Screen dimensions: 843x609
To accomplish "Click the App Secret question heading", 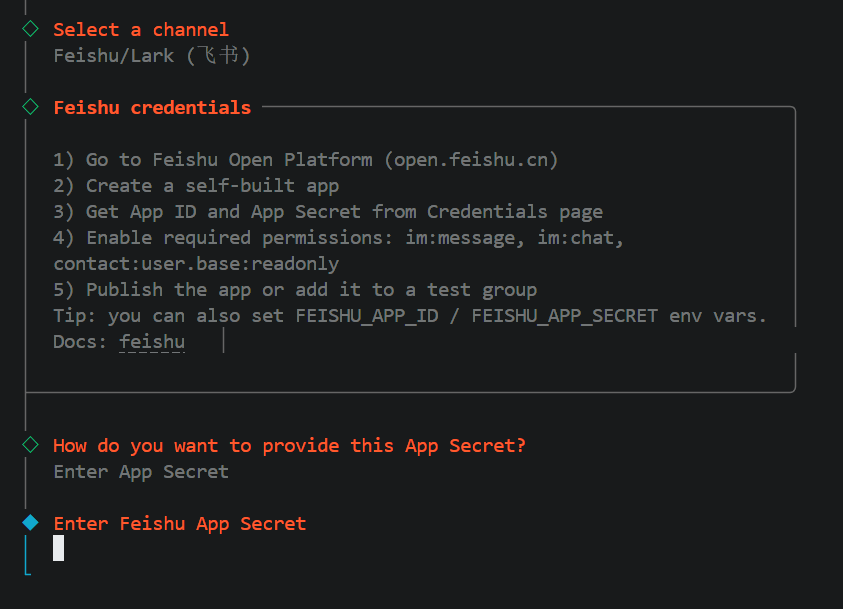I will tap(290, 446).
